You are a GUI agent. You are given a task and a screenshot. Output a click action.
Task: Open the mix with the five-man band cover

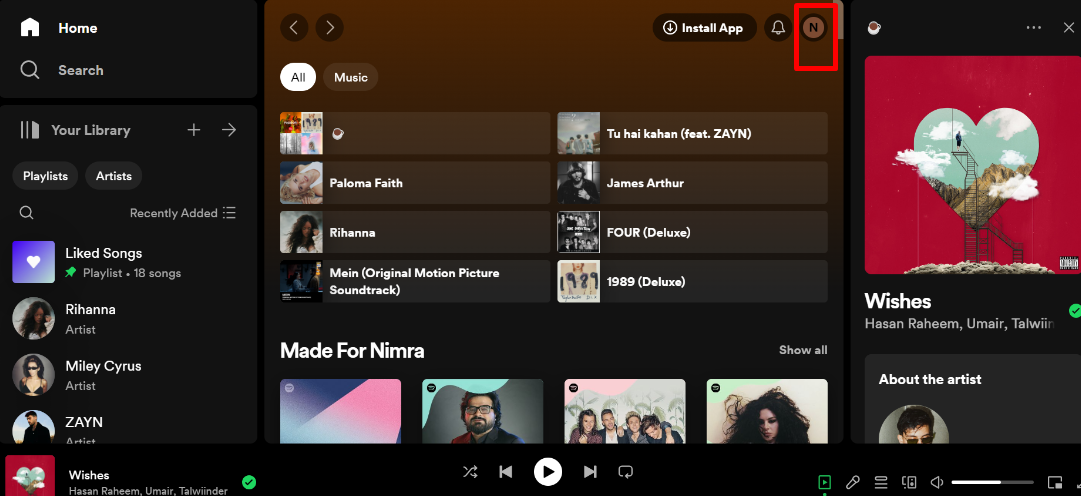(625, 411)
